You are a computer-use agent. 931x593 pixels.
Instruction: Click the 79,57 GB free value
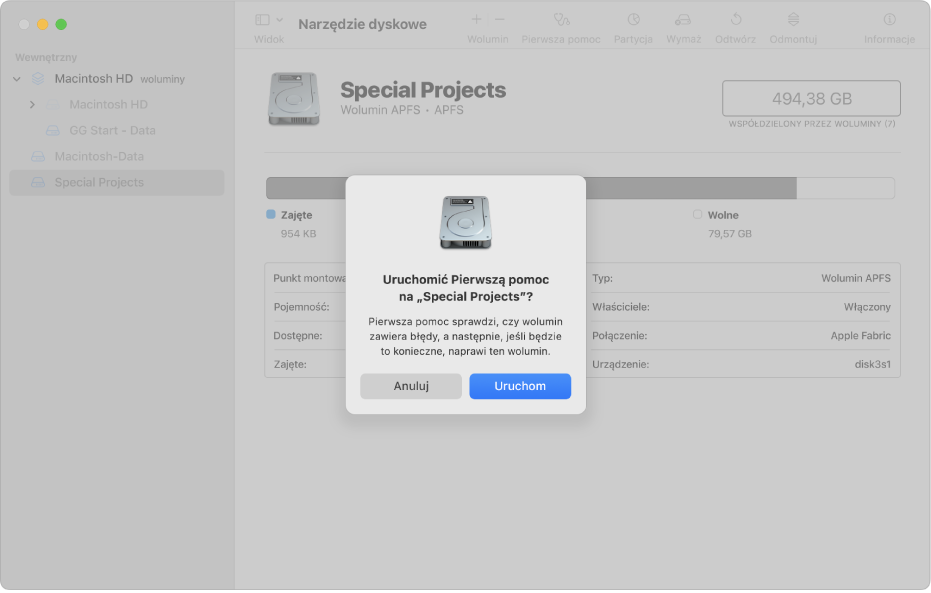pos(730,234)
